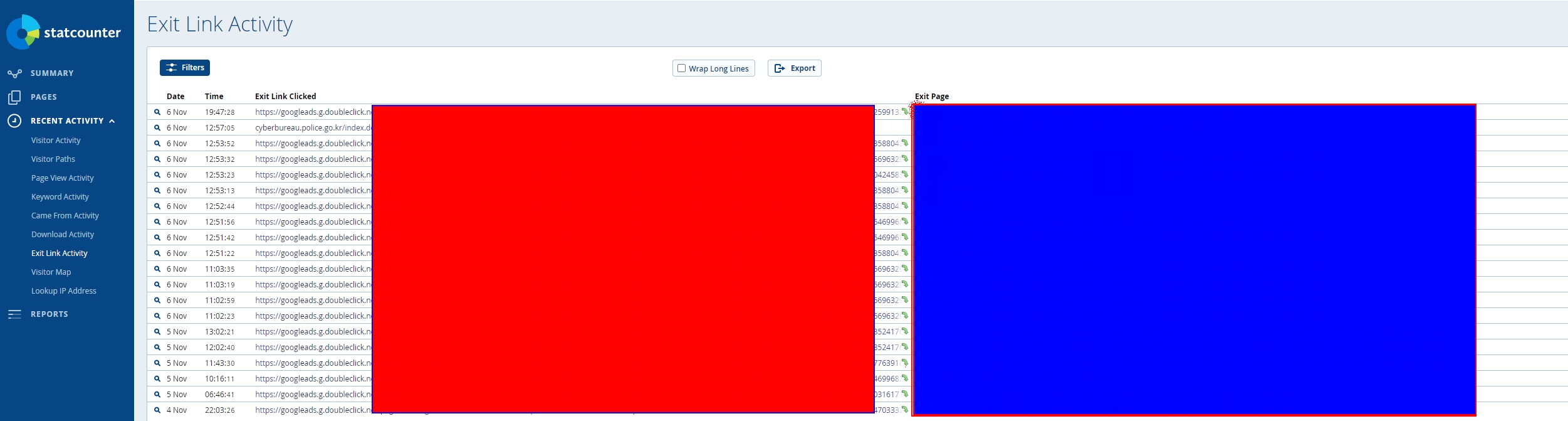This screenshot has width=1568, height=421.
Task: Click magnifier icon for 13:02:21 row
Action: pos(157,332)
